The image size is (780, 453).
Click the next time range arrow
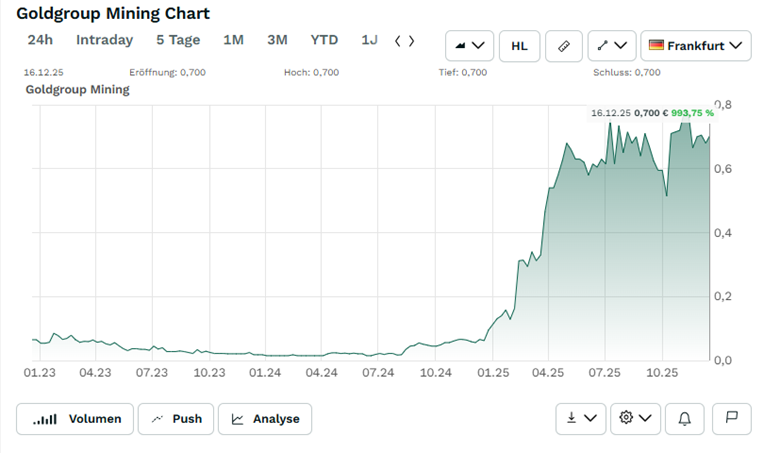click(410, 41)
